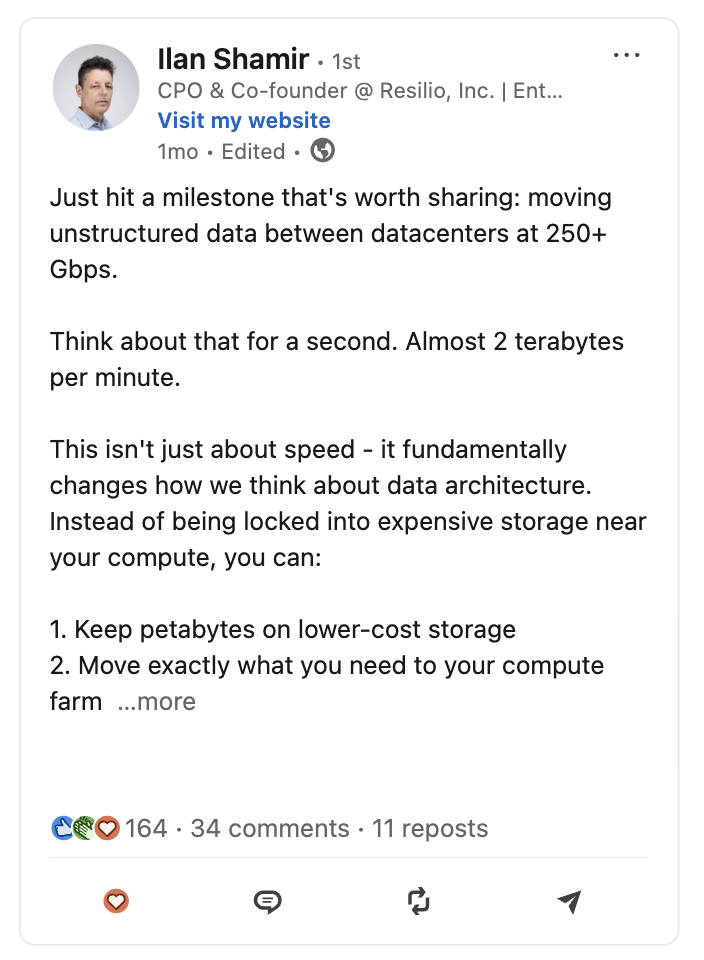Click the Edited label by the timestamp
Image resolution: width=704 pixels, height=960 pixels.
coord(253,151)
